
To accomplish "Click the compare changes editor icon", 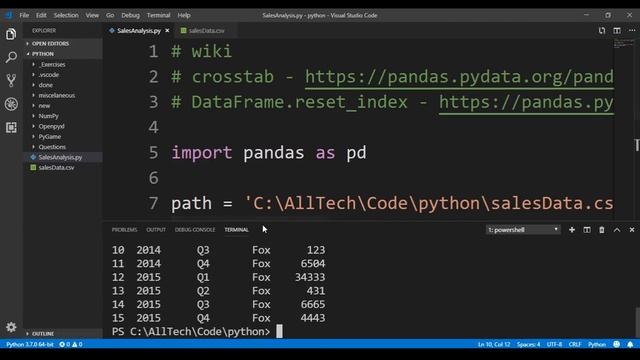I will tap(602, 31).
